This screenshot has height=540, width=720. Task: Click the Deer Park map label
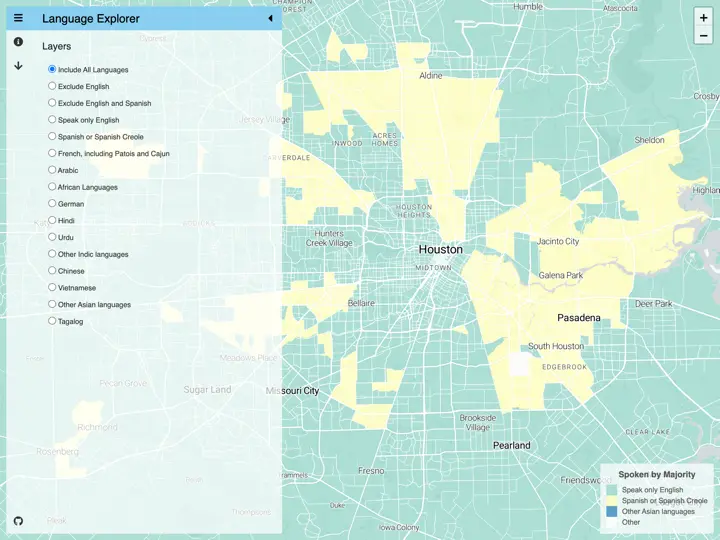click(653, 304)
